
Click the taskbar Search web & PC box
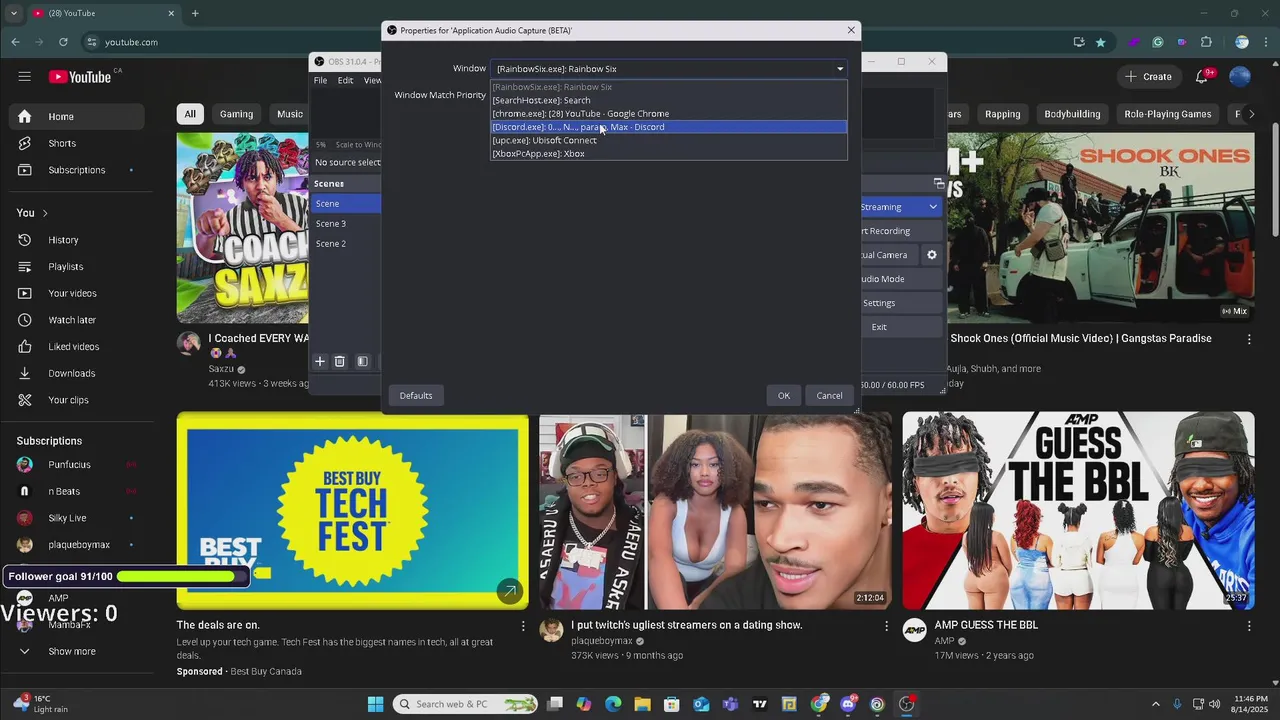click(466, 704)
